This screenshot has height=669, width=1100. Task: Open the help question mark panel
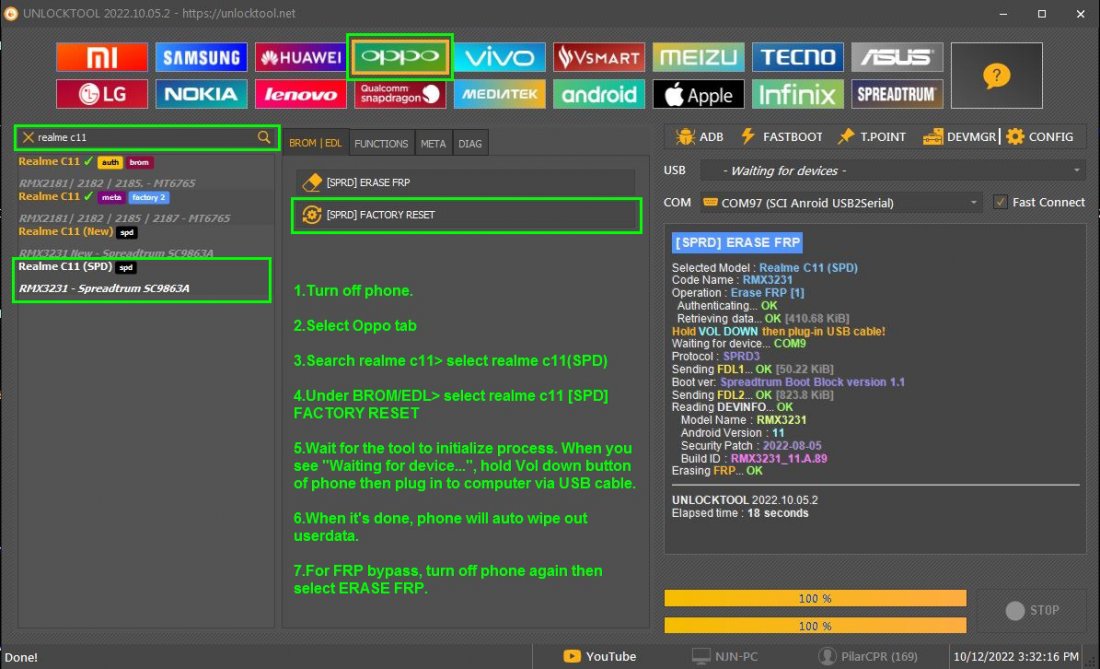pos(996,76)
